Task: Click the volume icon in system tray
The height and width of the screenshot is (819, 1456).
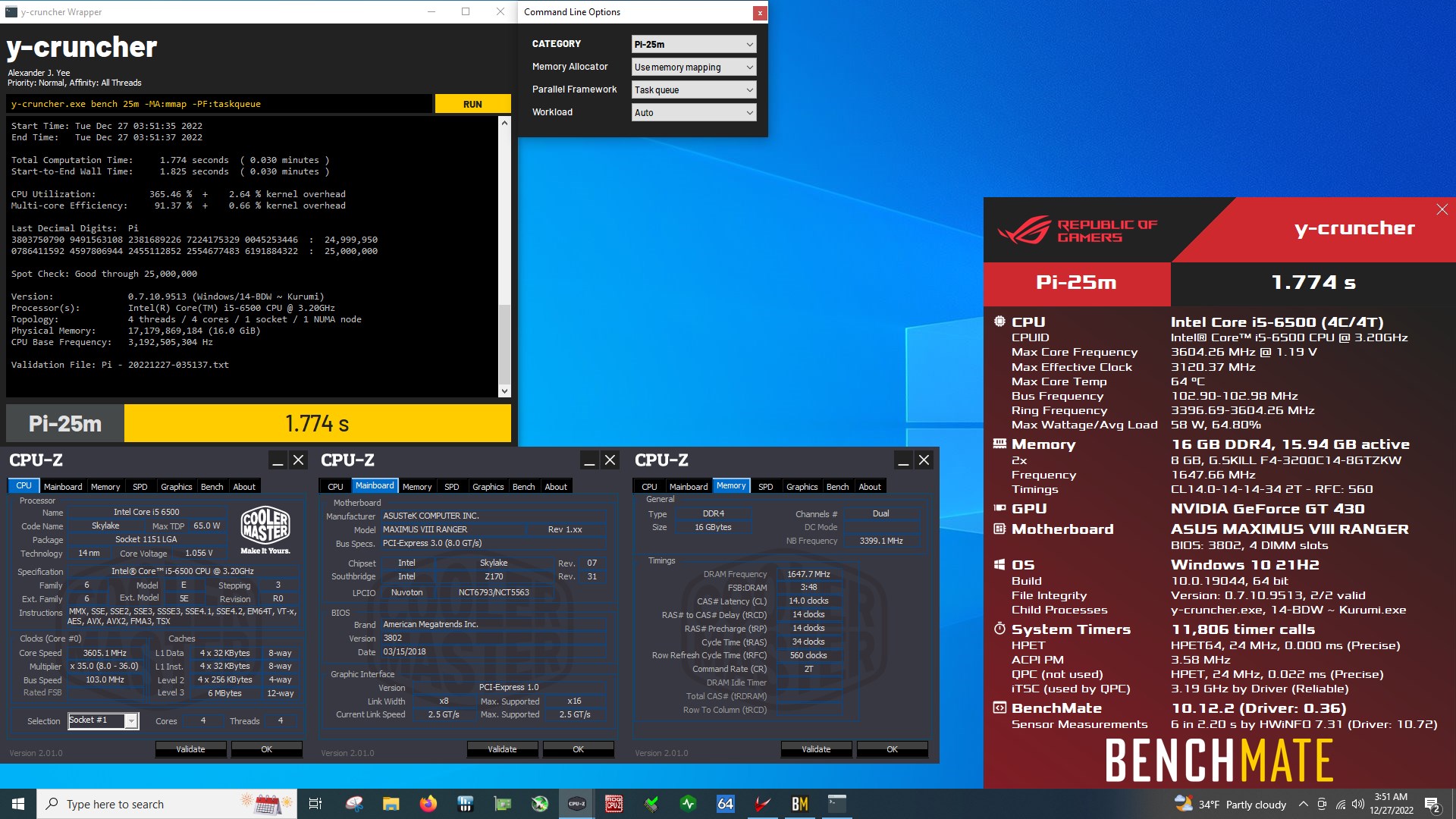Action: 1358,804
